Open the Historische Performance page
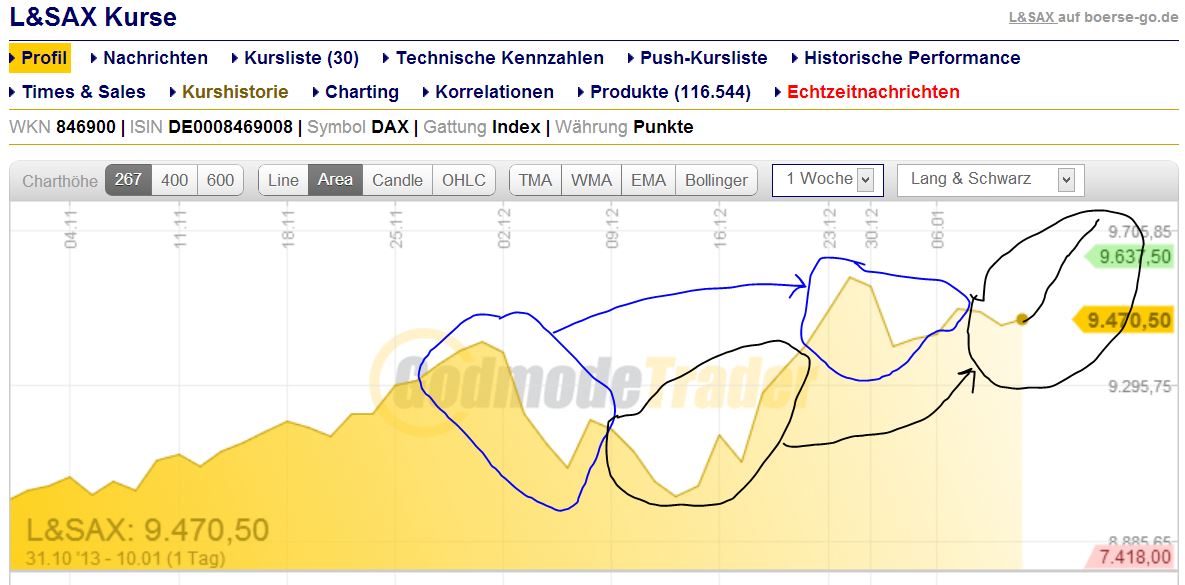Viewport: 1185px width, 585px height. click(905, 58)
